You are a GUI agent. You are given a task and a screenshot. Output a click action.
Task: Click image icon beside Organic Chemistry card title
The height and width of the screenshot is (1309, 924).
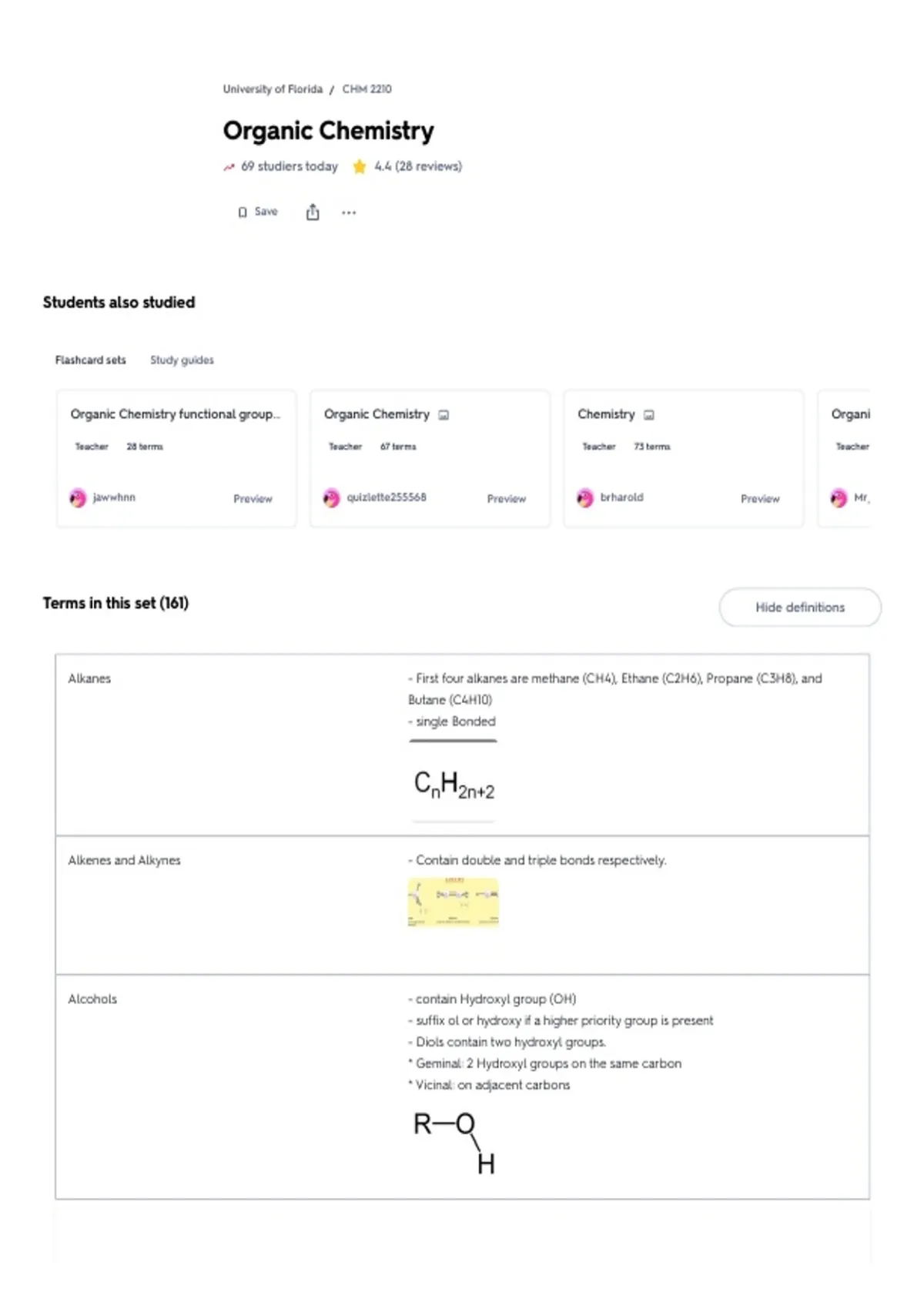(x=444, y=415)
